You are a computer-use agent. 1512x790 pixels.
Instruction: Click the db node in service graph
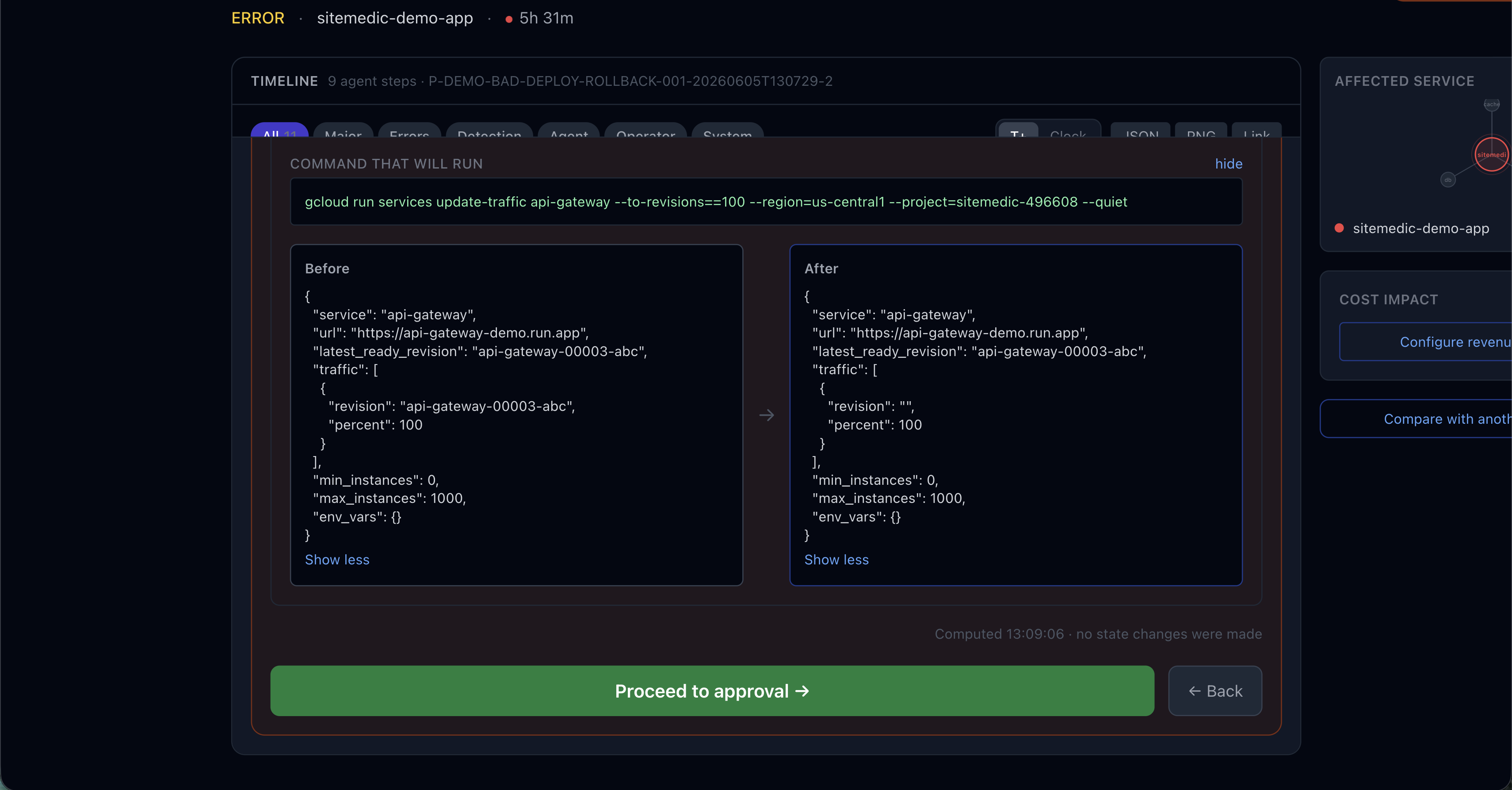tap(1448, 180)
